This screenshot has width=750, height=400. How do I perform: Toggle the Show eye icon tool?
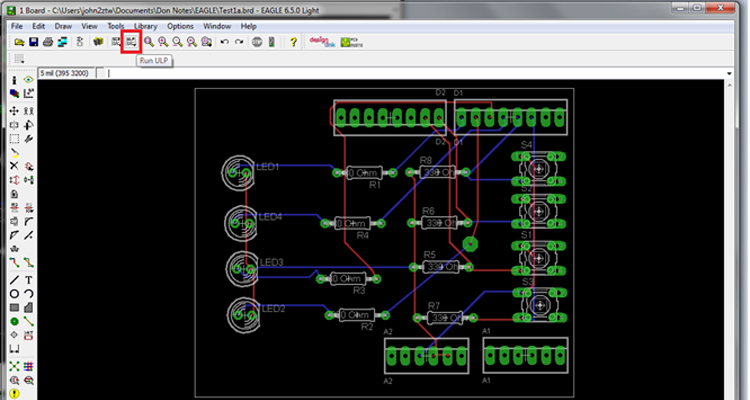pos(29,79)
